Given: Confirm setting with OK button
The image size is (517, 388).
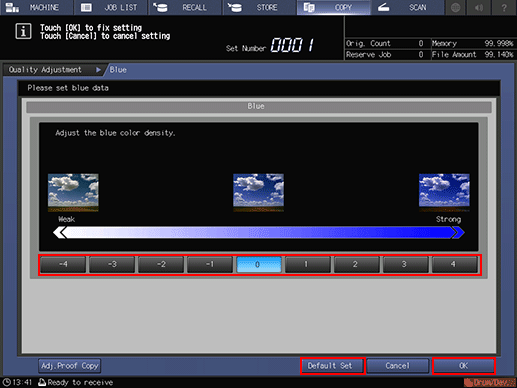Looking at the screenshot, I should point(464,366).
